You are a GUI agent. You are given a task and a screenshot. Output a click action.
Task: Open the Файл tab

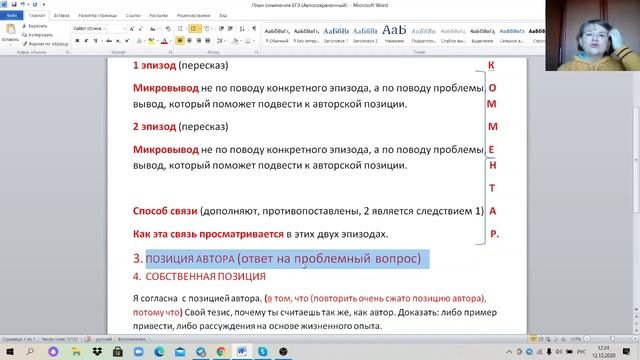point(11,16)
